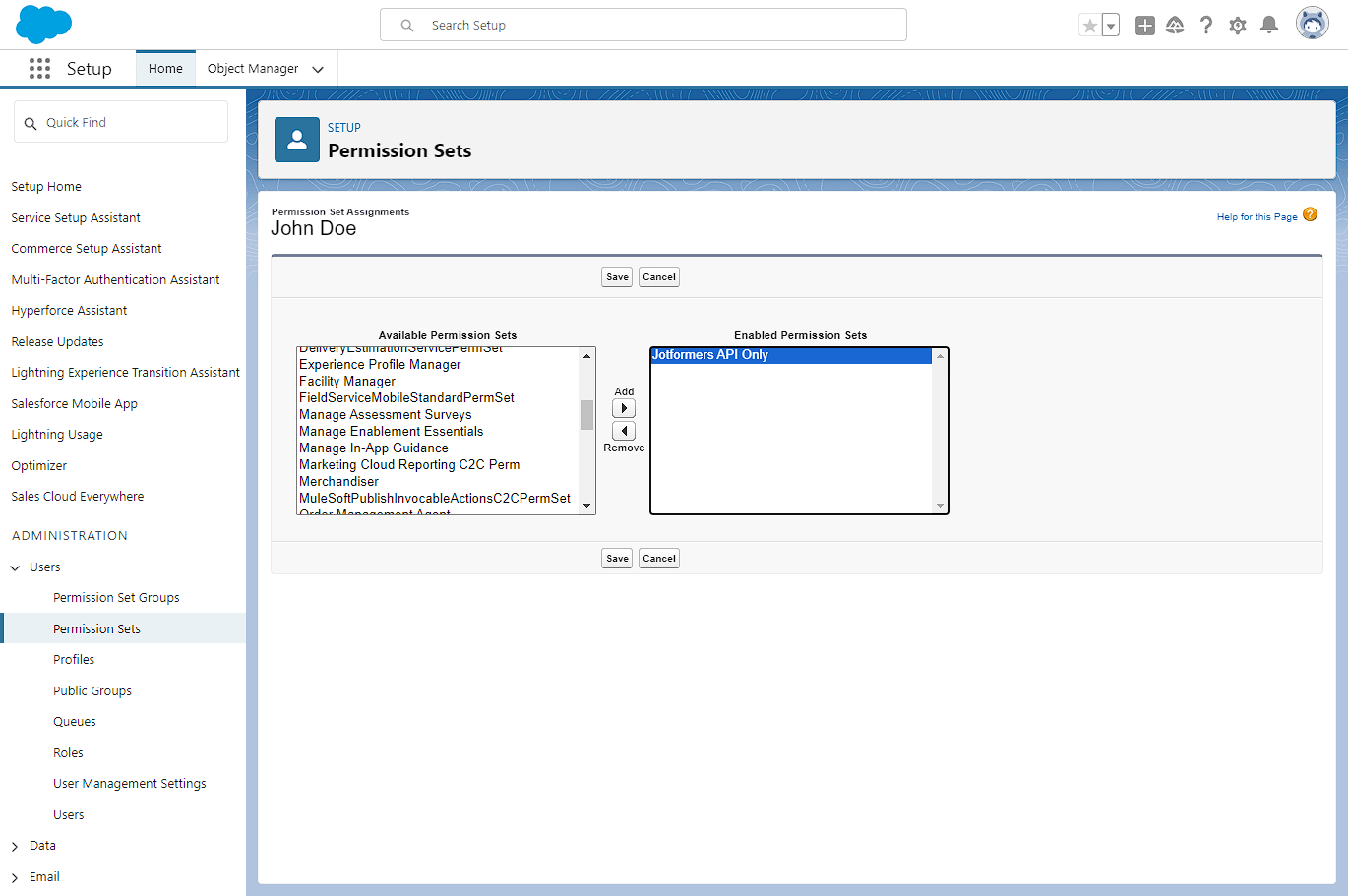
Task: Click the Permission Sets header icon
Action: (297, 140)
